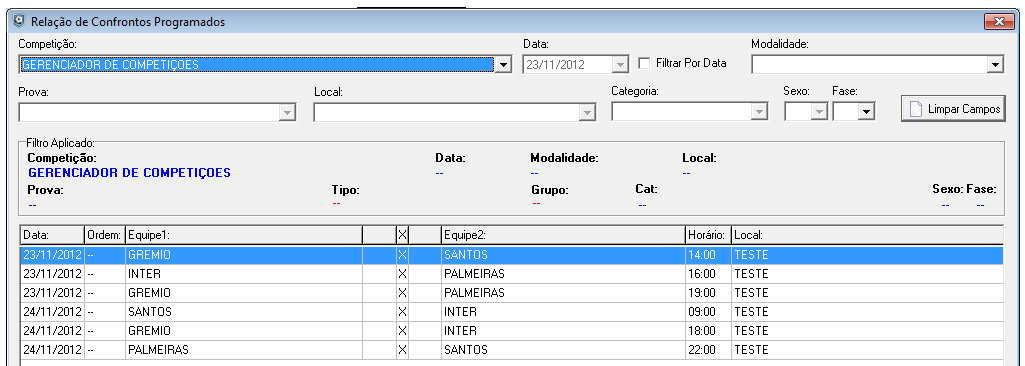Click the Ordem column header
Screen dimensions: 1025x366
tap(105, 234)
